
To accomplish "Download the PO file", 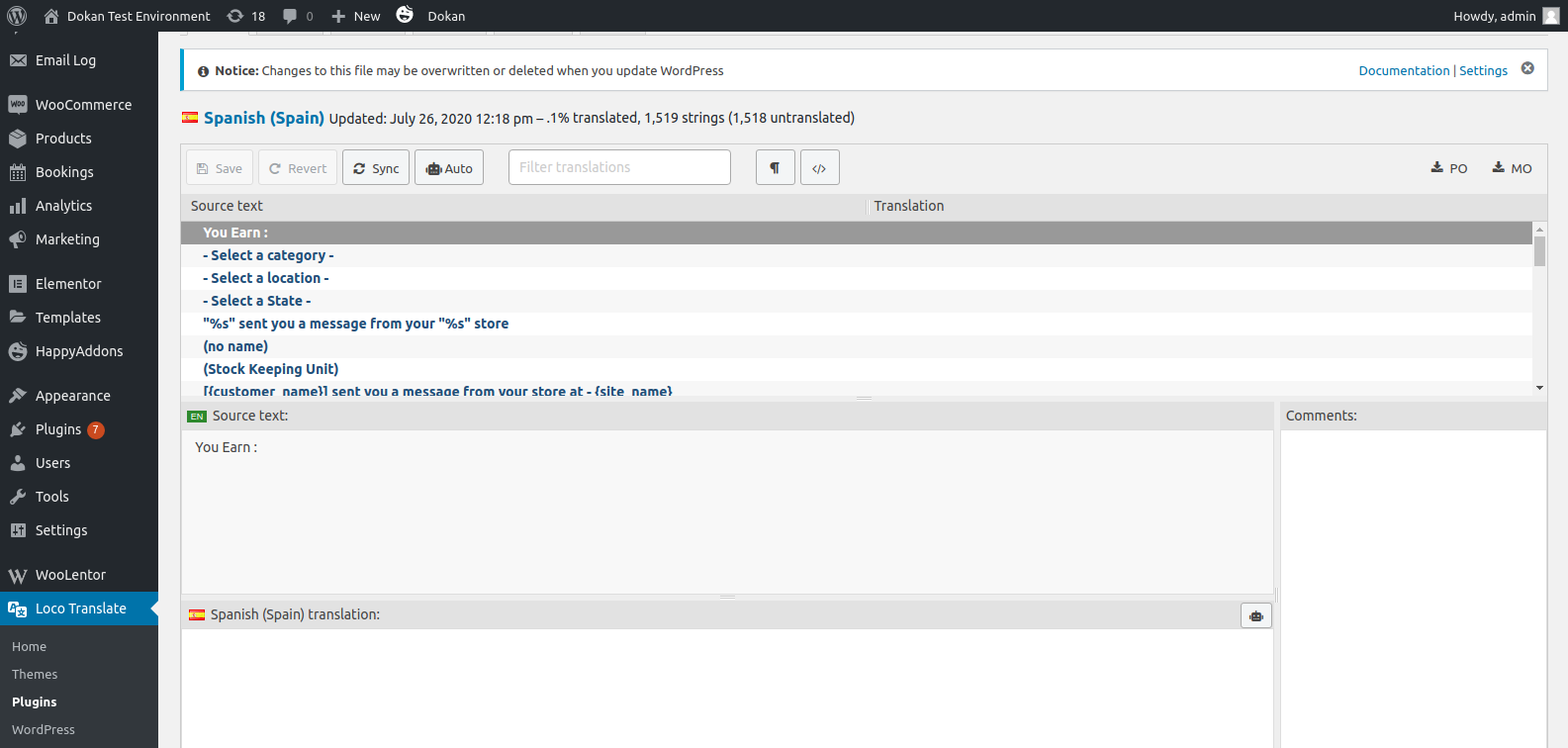I will [1449, 168].
